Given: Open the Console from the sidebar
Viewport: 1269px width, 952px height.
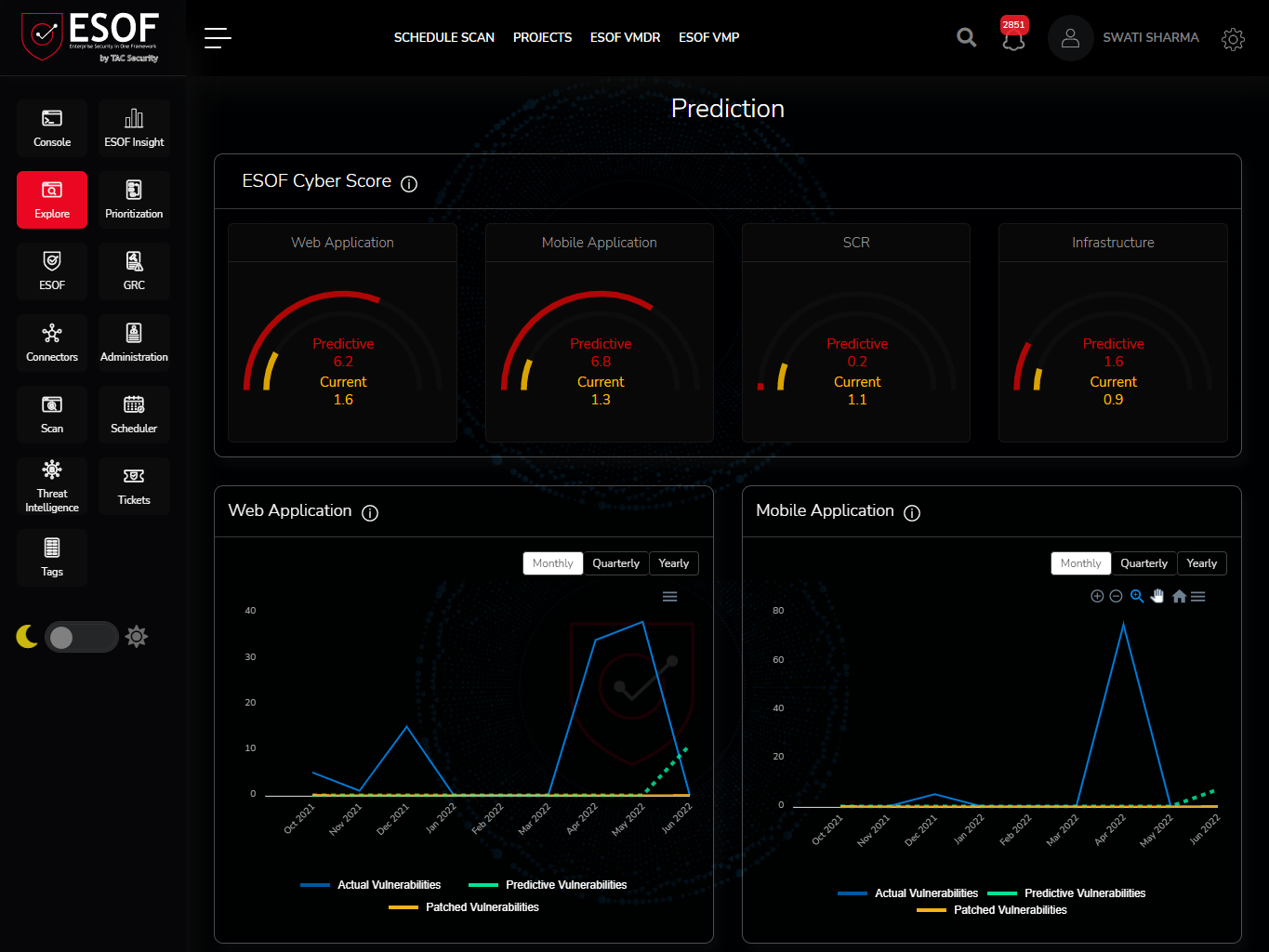Looking at the screenshot, I should 51,127.
